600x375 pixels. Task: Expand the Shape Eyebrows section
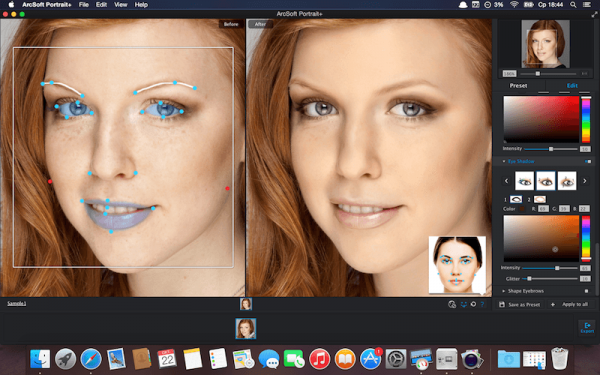coord(504,291)
